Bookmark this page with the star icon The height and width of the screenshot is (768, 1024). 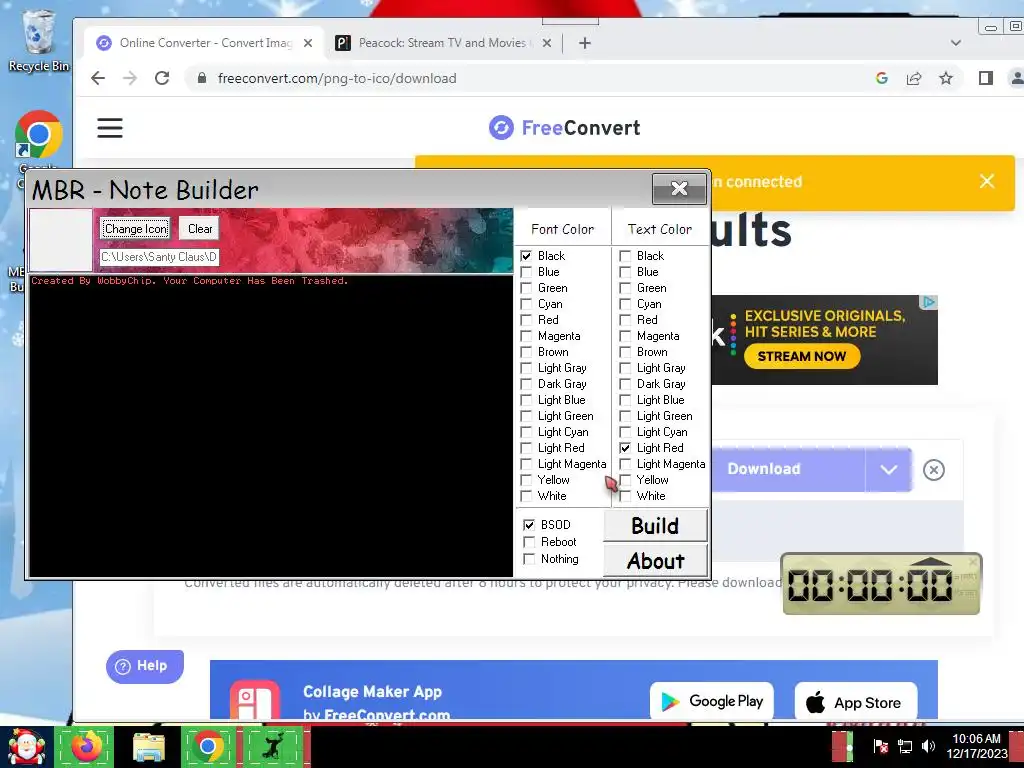[946, 78]
